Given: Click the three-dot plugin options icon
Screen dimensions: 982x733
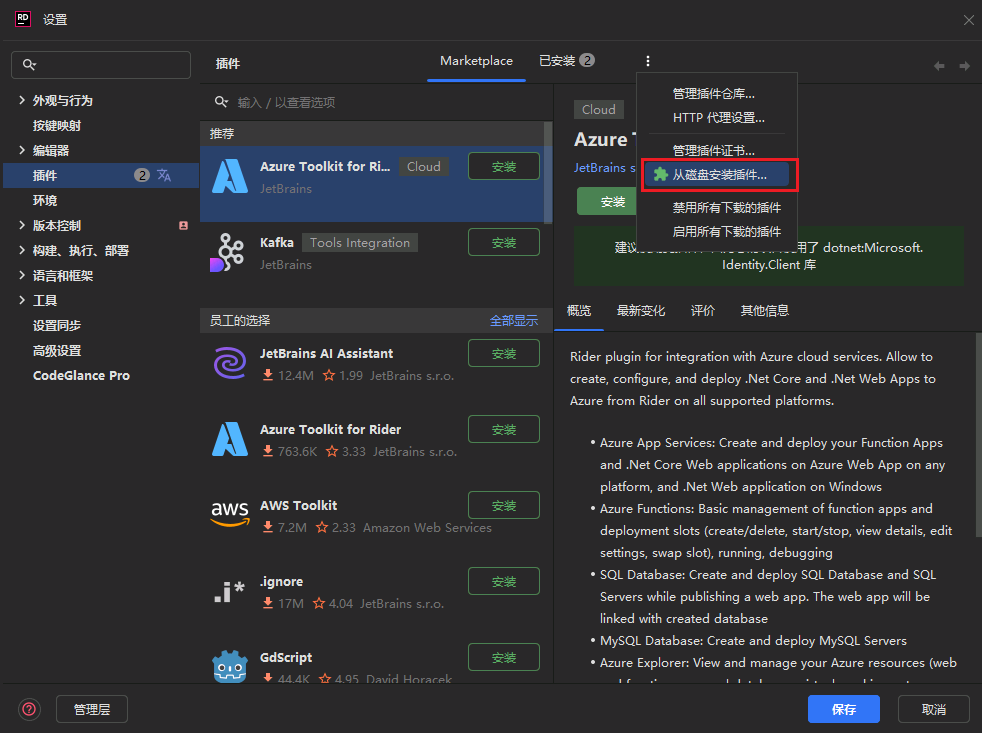Looking at the screenshot, I should pyautogui.click(x=648, y=61).
